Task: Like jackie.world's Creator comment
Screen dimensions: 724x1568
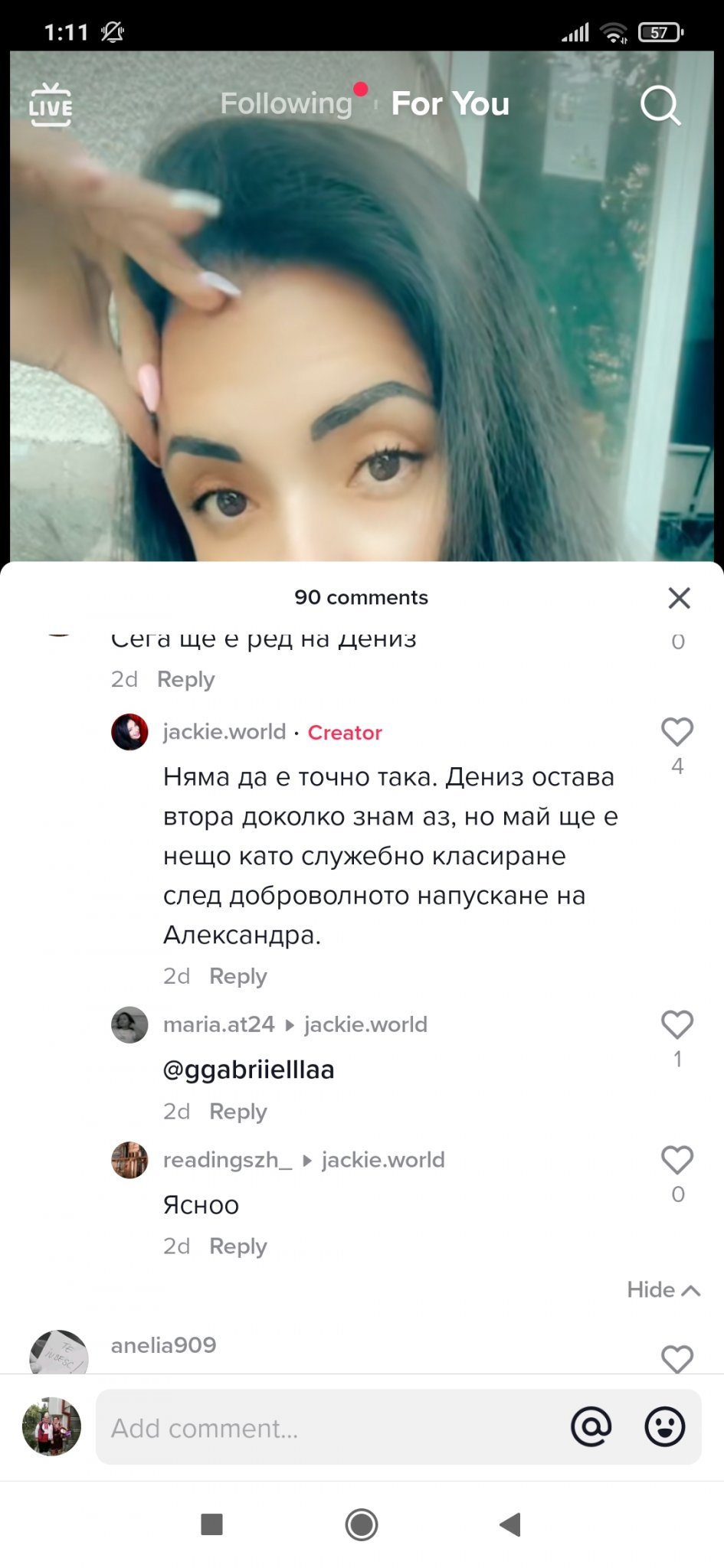Action: coord(677,732)
